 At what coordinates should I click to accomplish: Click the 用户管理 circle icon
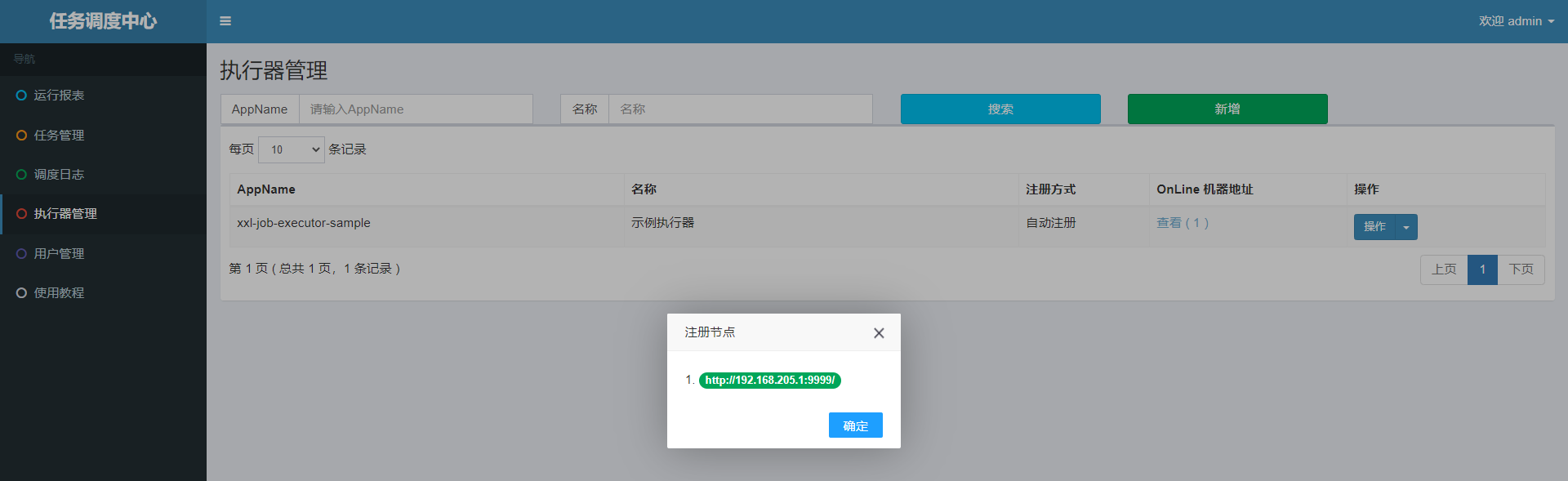pyautogui.click(x=21, y=254)
